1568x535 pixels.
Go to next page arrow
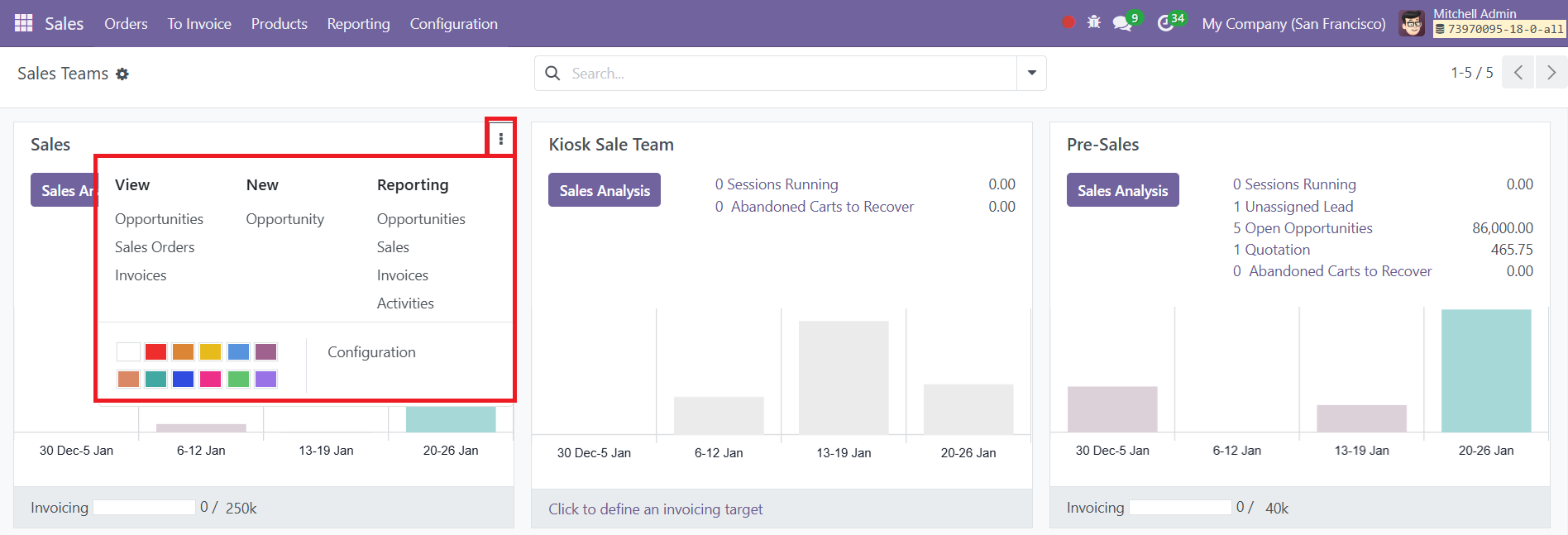pos(1551,73)
